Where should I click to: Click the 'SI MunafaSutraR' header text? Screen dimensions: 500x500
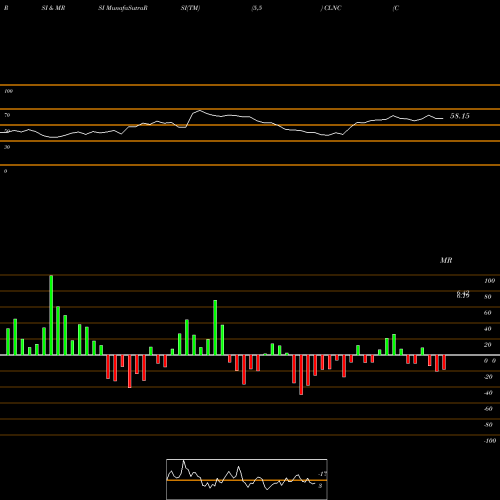(123, 8)
